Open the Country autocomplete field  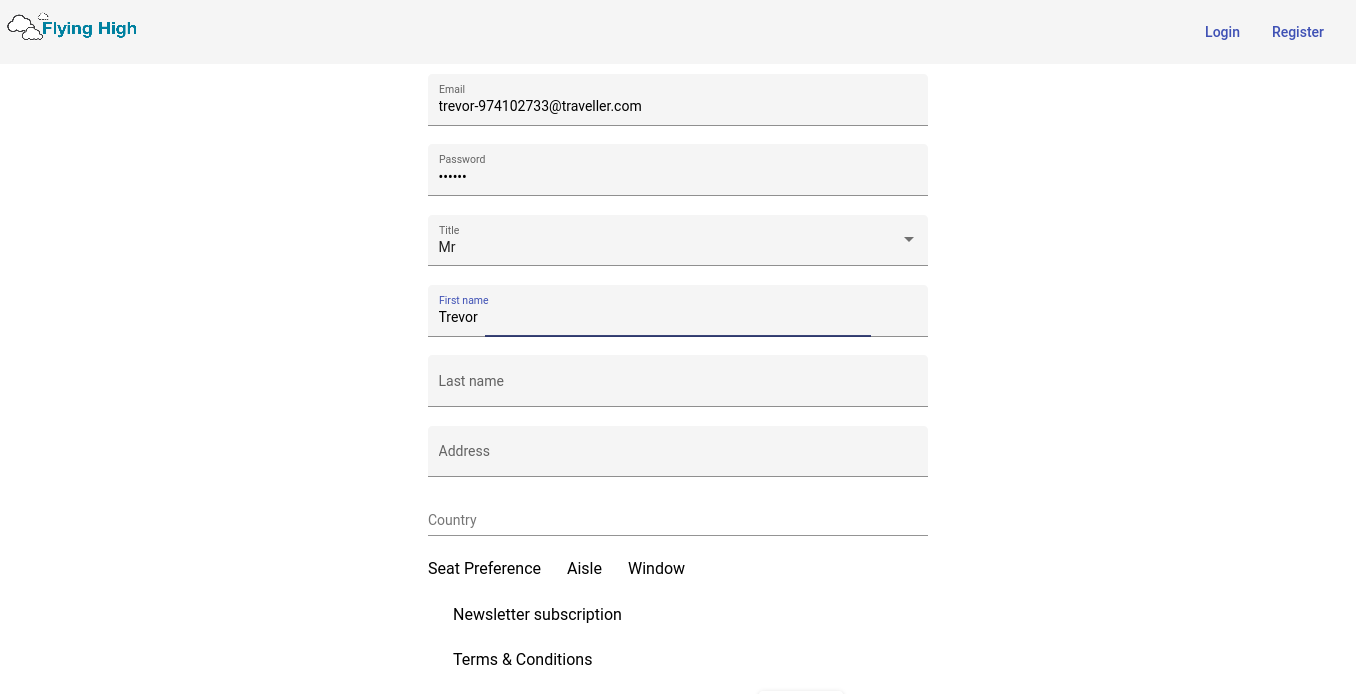677,520
